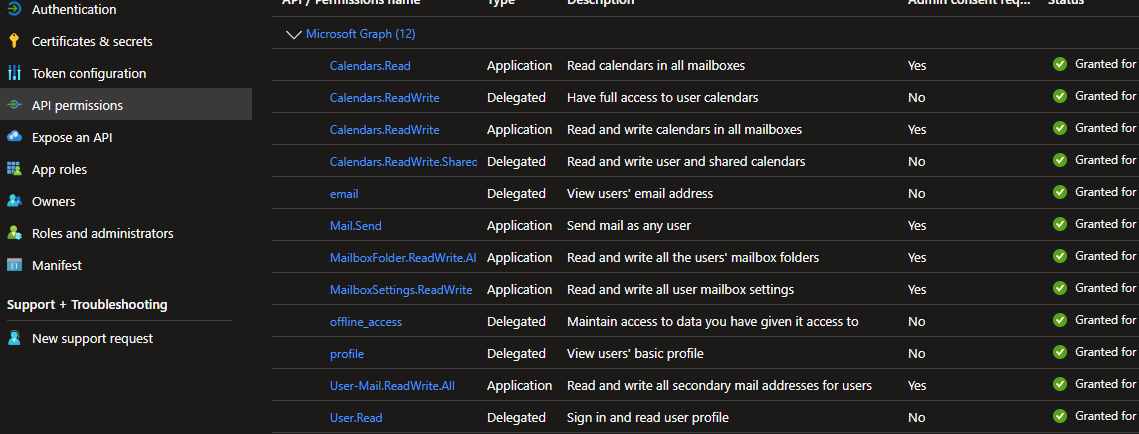Click 'Yes' admin consent in Calendars.Read row
This screenshot has height=434, width=1139.
point(917,65)
